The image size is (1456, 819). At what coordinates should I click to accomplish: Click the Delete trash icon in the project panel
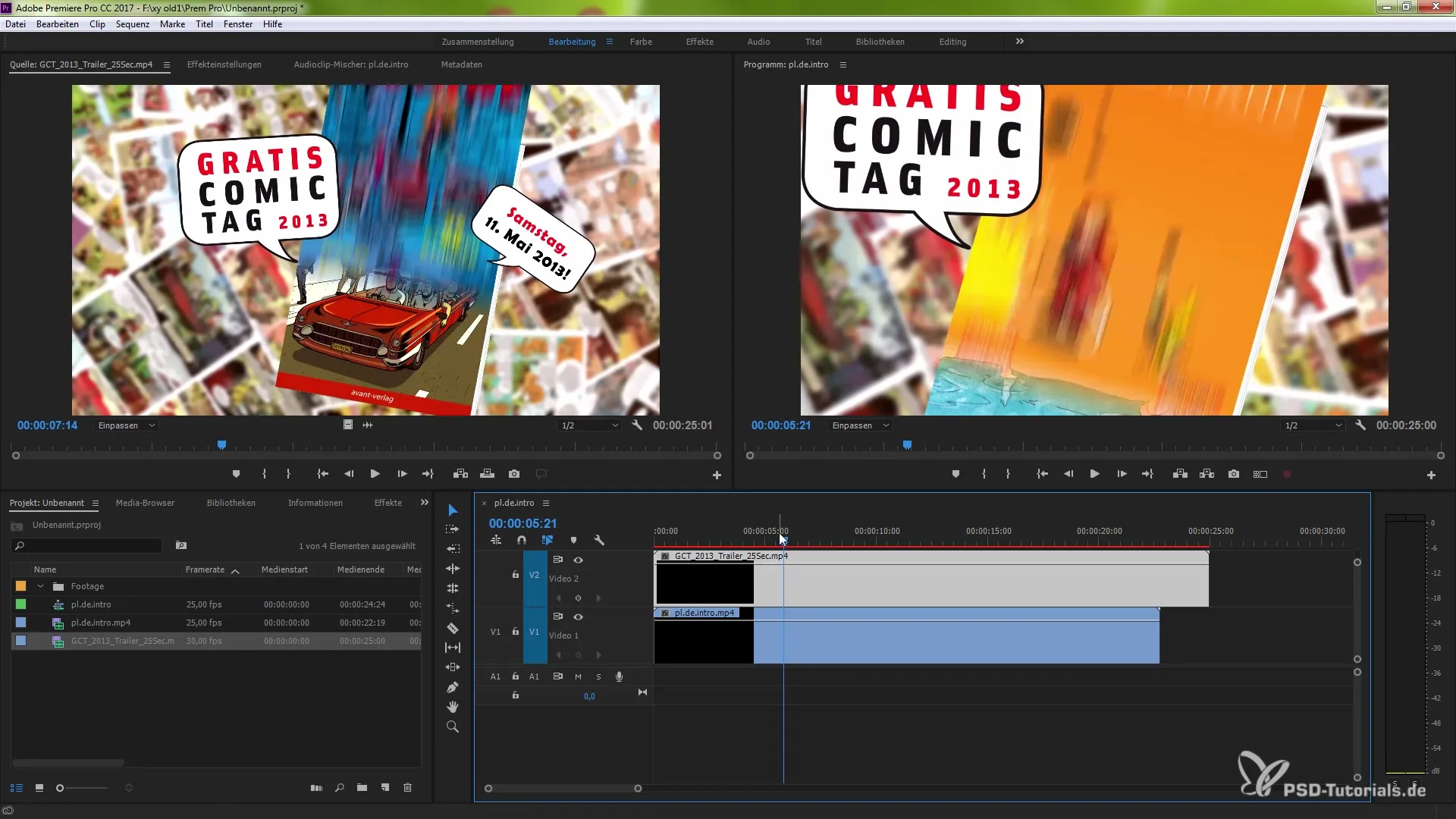pos(407,788)
